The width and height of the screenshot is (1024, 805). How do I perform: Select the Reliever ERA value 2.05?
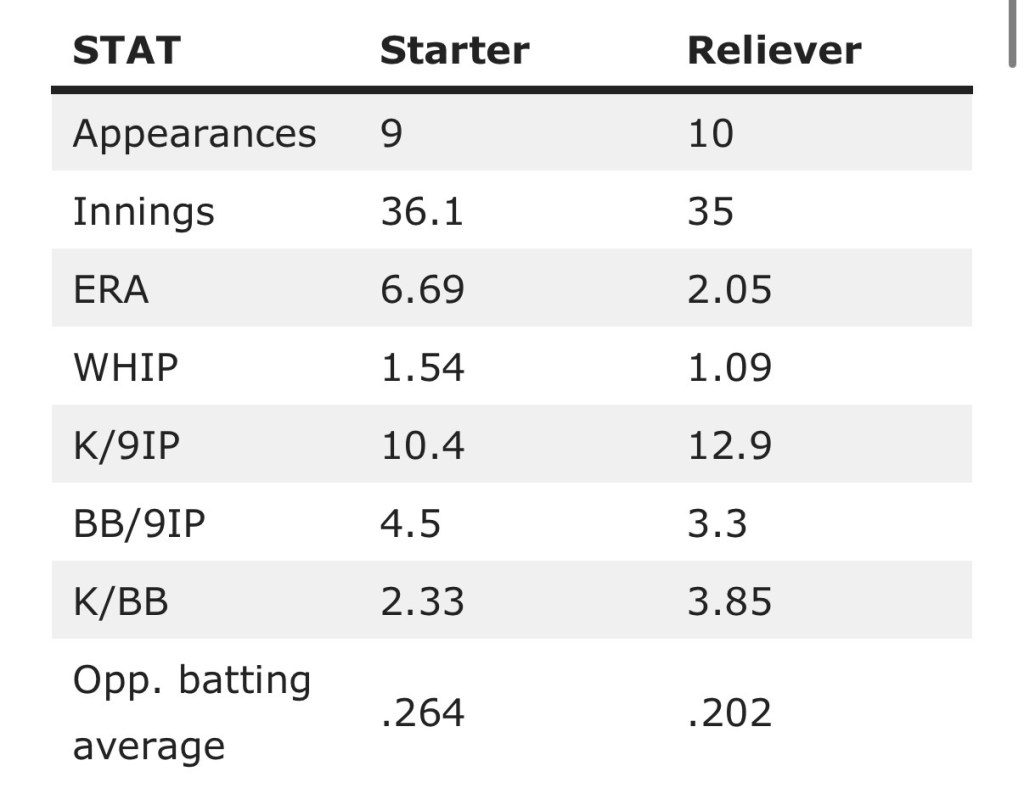tap(729, 289)
